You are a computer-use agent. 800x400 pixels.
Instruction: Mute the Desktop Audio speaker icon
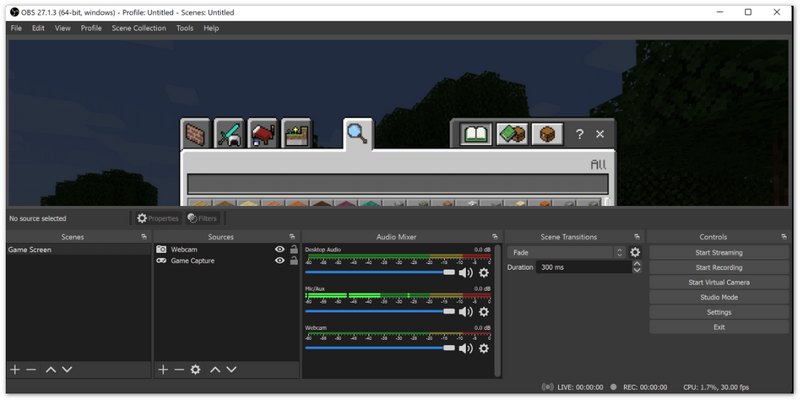tap(466, 272)
